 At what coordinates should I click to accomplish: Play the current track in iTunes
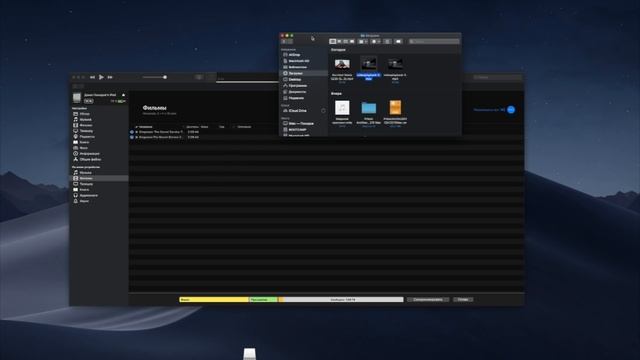point(101,77)
